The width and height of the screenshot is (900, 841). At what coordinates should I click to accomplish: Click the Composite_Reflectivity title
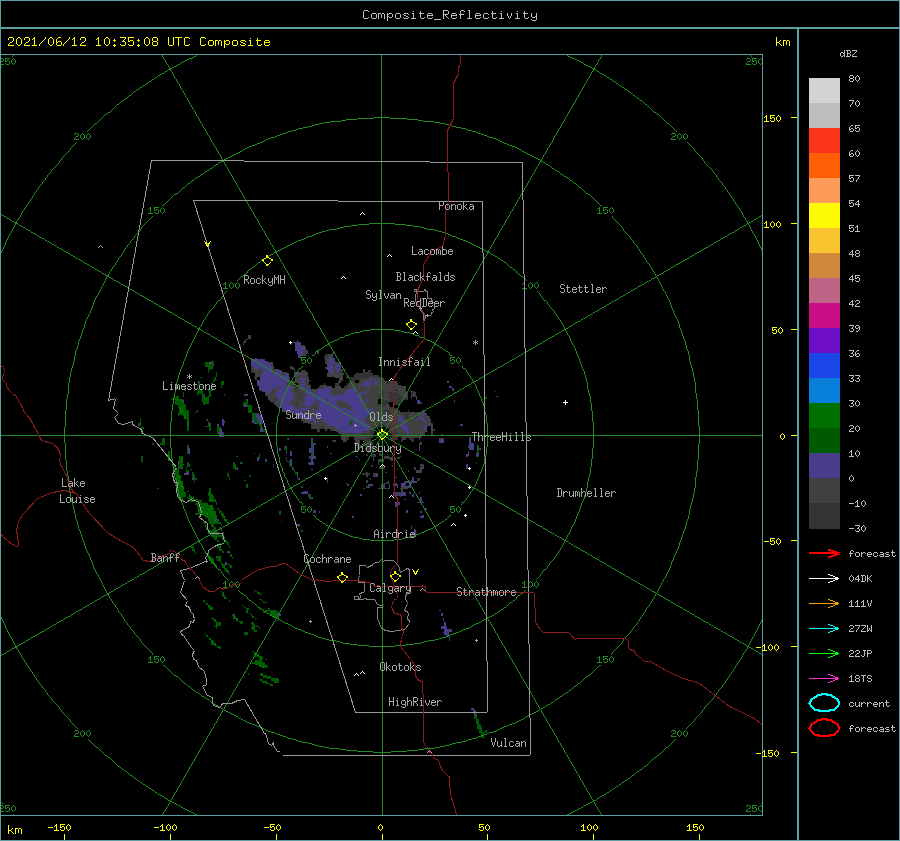(x=450, y=15)
